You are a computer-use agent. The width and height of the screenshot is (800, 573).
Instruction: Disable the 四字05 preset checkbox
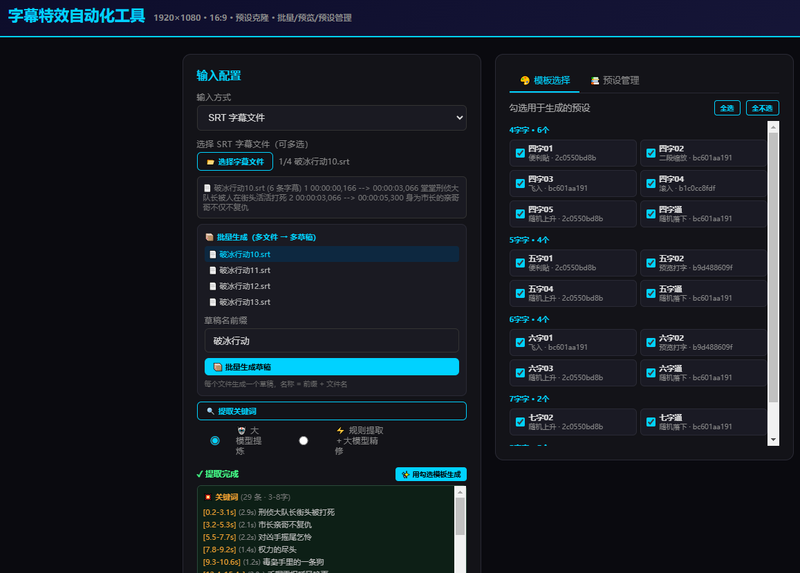520,214
